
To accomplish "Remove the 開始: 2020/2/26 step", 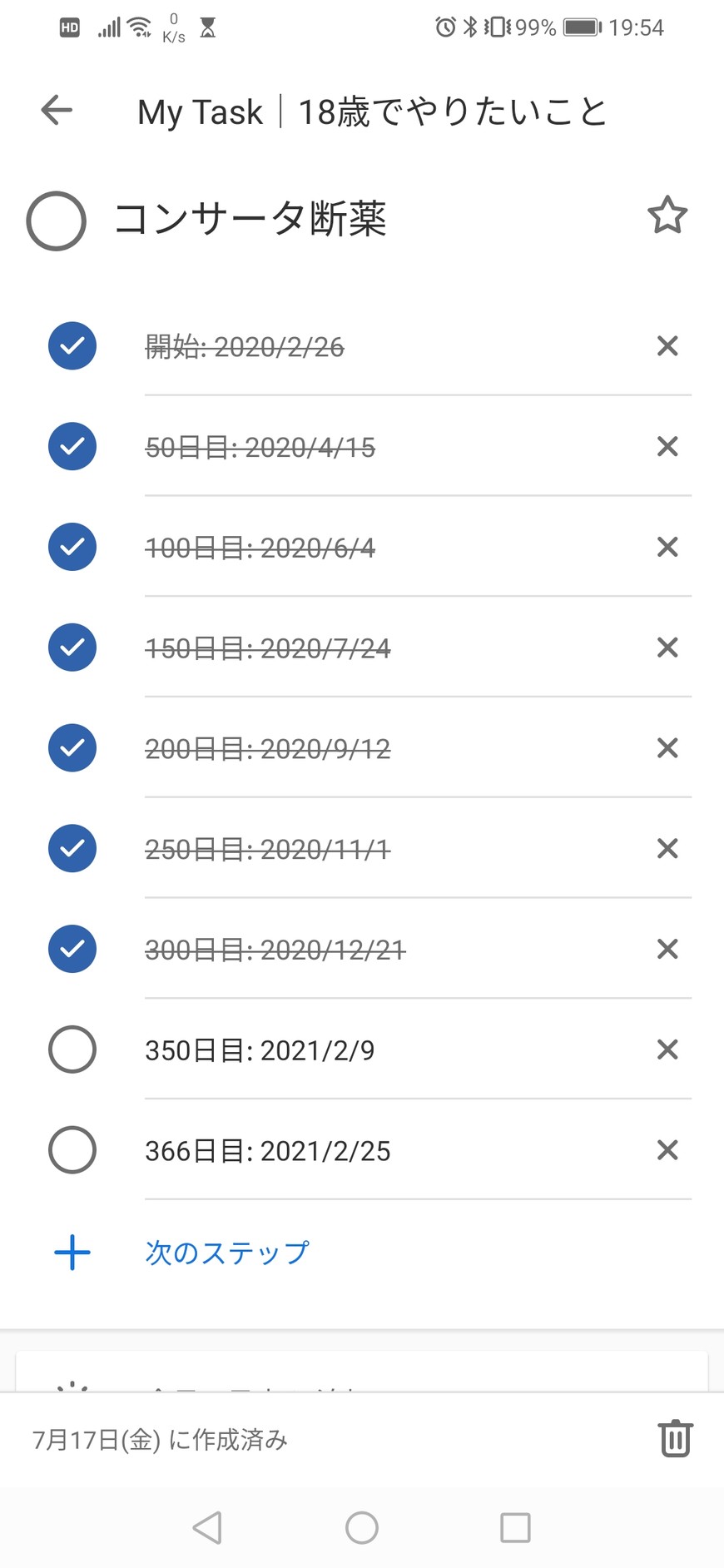I will tap(667, 346).
